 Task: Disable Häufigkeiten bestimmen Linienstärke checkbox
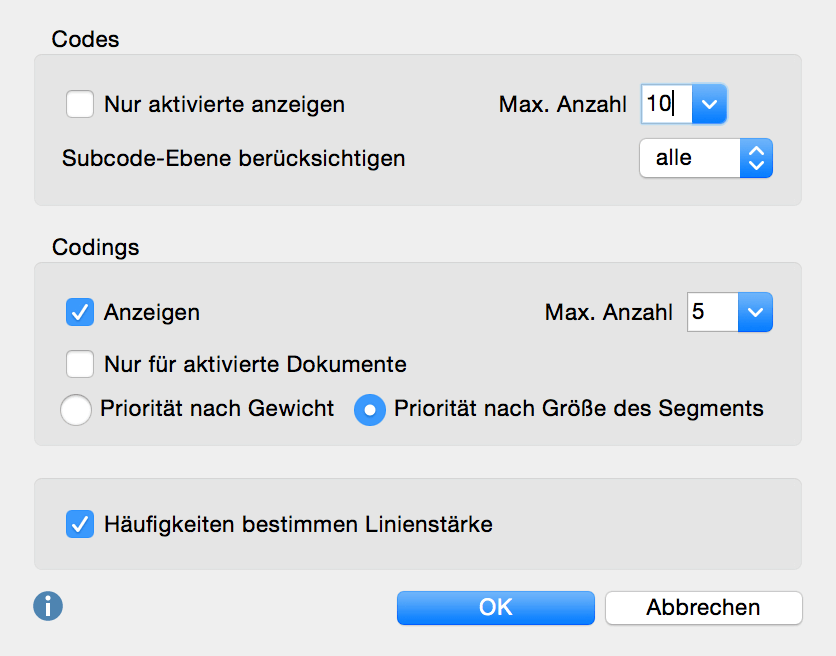(80, 524)
